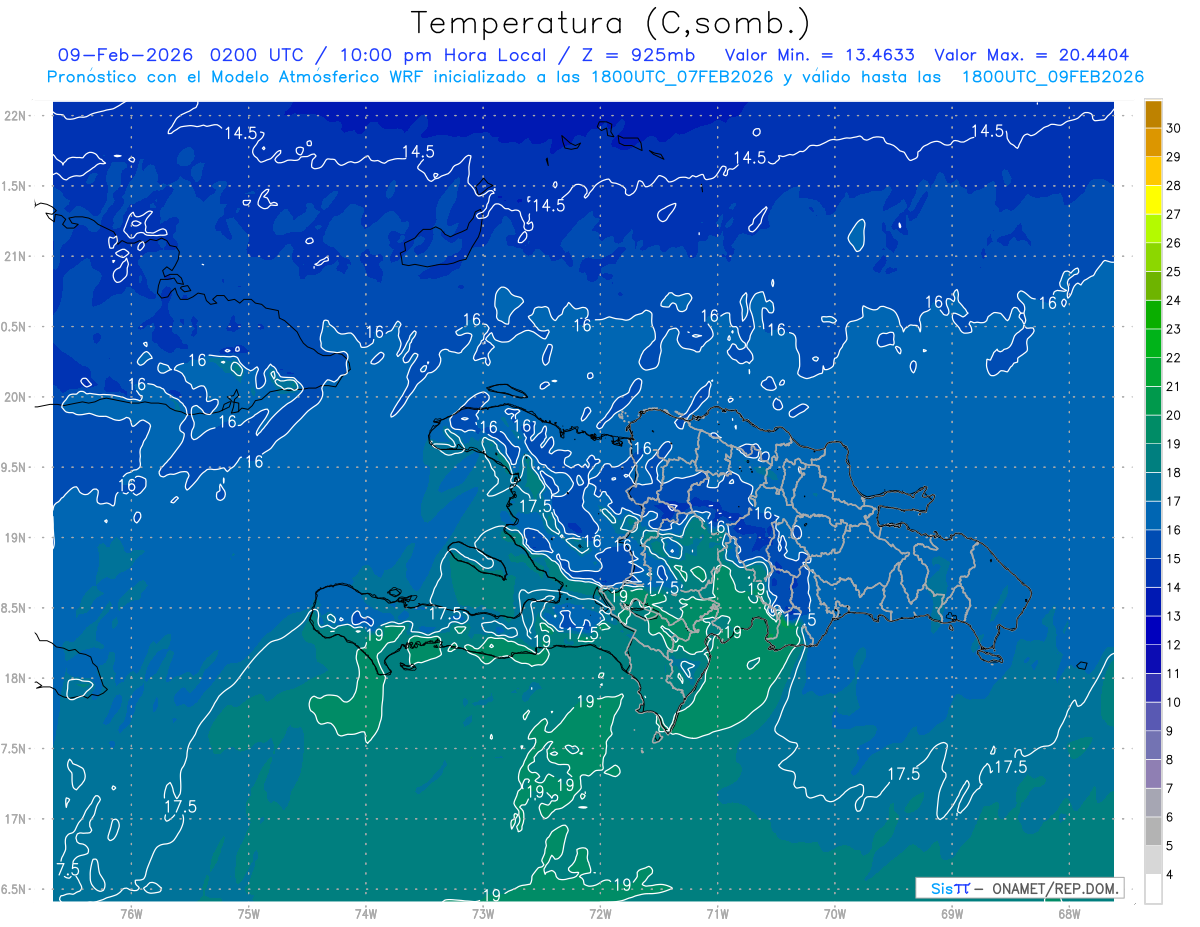This screenshot has width=1200, height=927.
Task: Click the "76W" longitude label
Action: click(131, 913)
